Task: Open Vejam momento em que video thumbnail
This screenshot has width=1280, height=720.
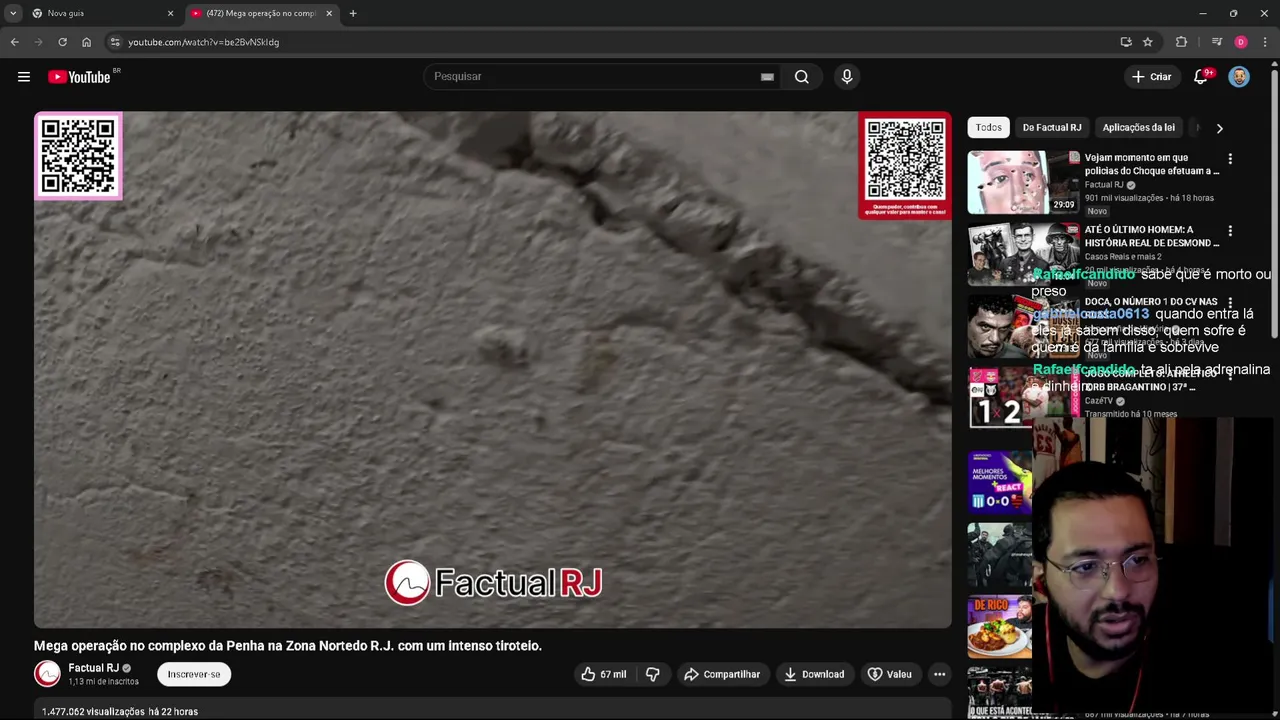Action: (1024, 182)
